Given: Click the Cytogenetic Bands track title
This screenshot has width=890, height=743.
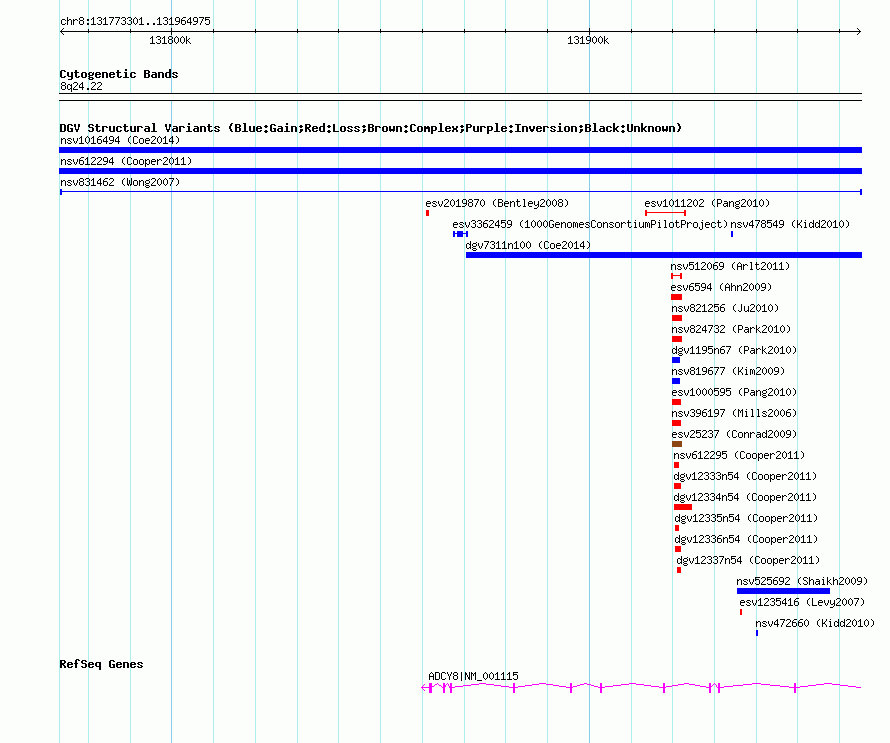Looking at the screenshot, I should [x=119, y=74].
